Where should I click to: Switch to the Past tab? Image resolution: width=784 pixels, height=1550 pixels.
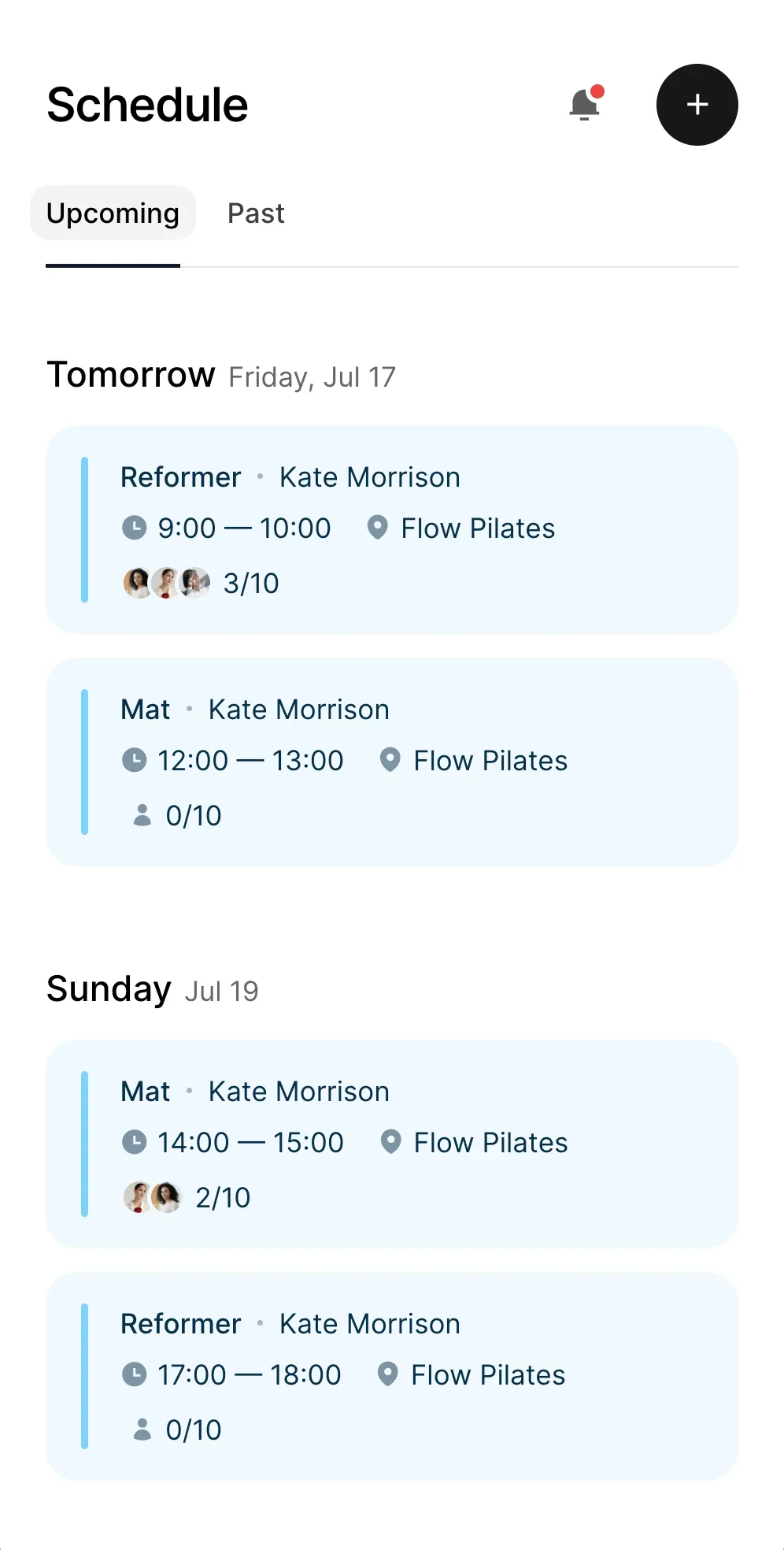(256, 213)
